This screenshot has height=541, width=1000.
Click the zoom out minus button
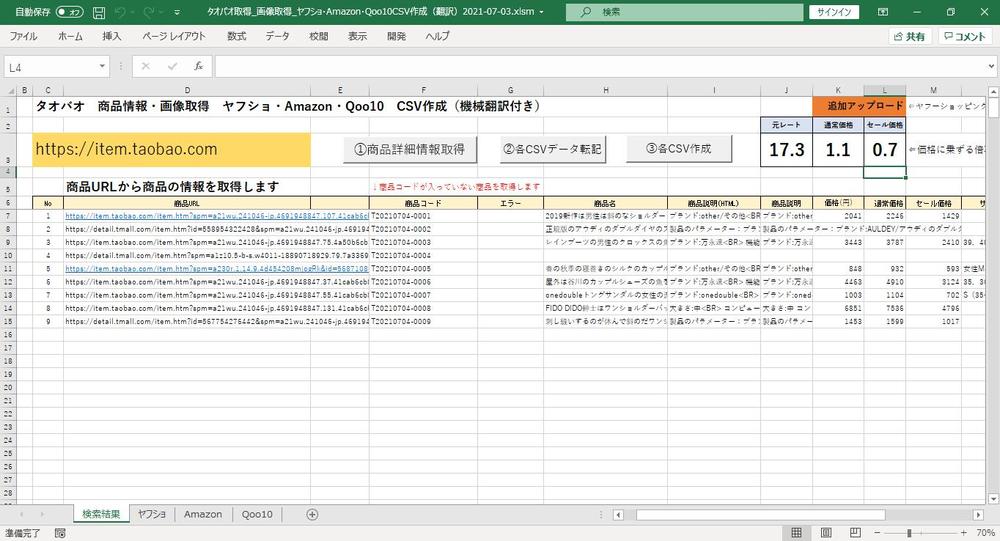[x=877, y=533]
